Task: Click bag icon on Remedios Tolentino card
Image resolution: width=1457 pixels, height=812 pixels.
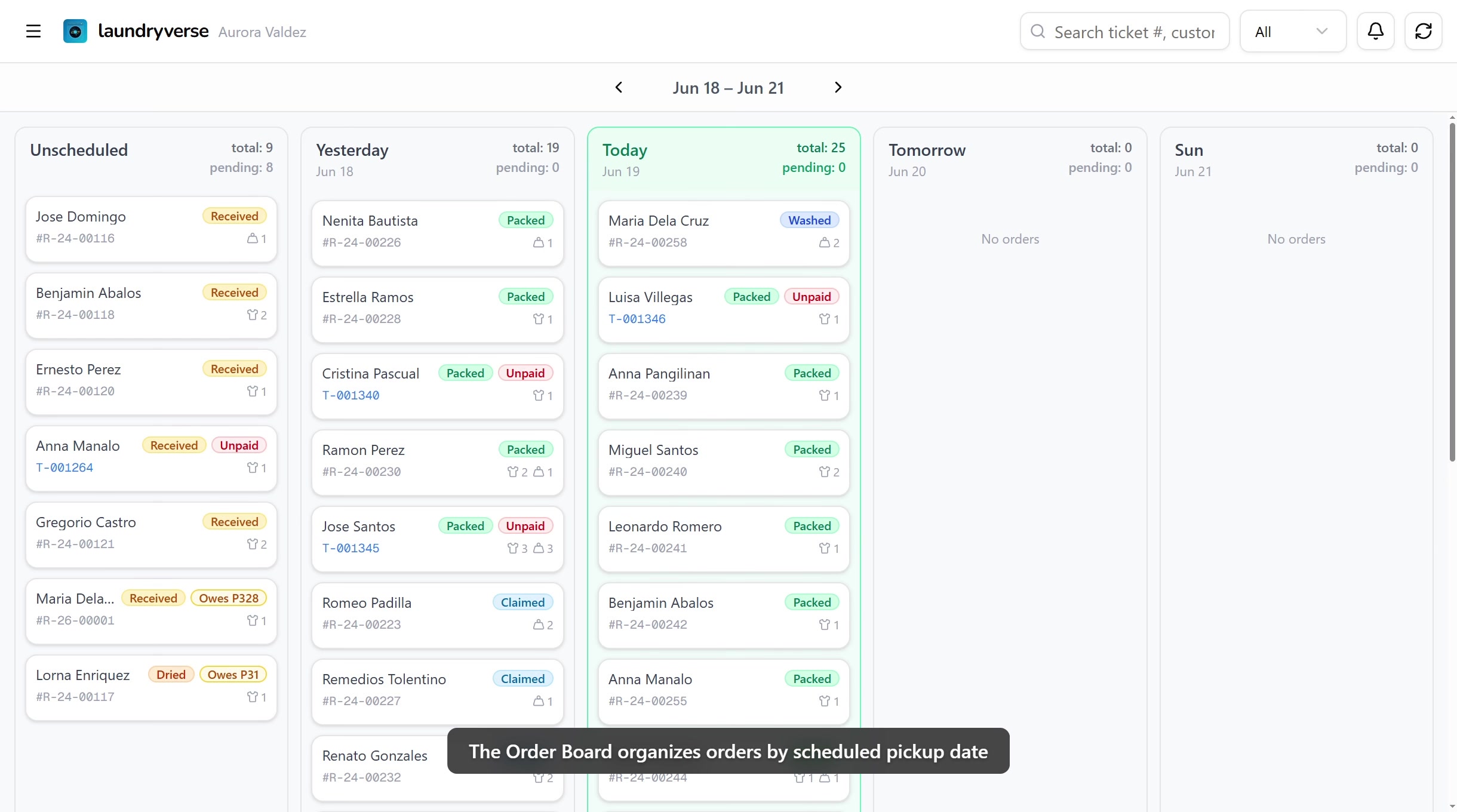Action: coord(539,701)
